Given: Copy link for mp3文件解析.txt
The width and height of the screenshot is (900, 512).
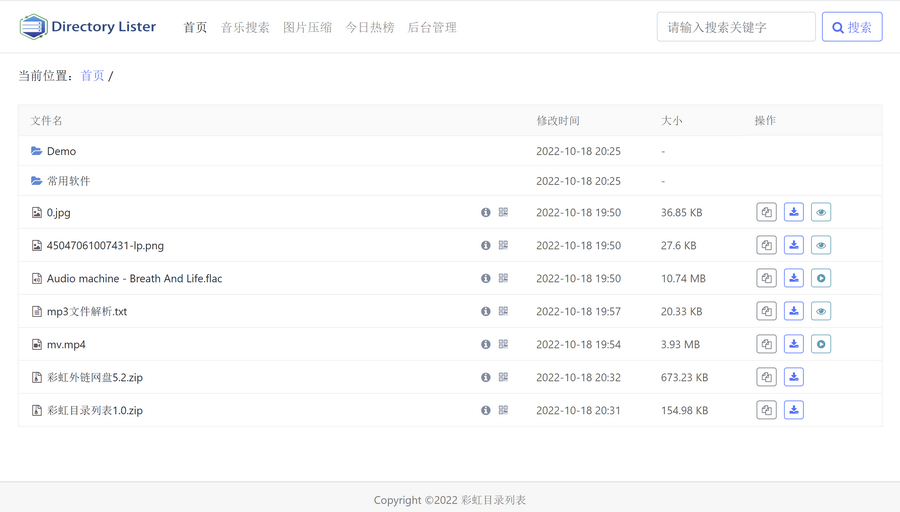Looking at the screenshot, I should pos(766,311).
